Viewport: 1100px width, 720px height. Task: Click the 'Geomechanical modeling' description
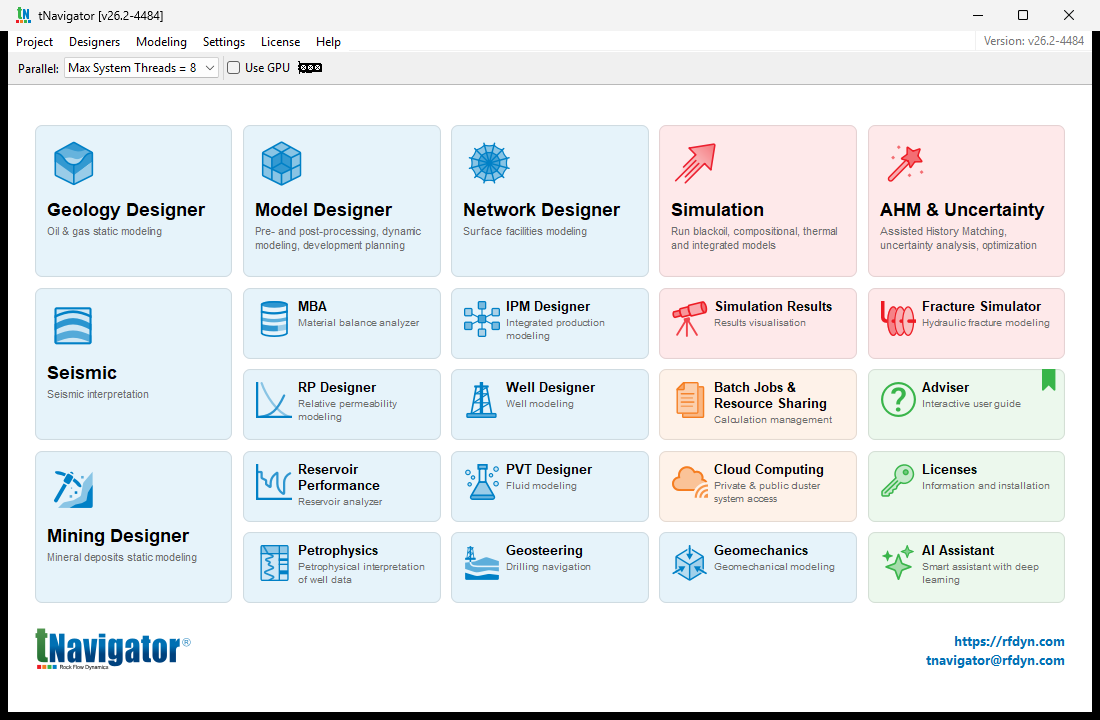click(x=774, y=566)
